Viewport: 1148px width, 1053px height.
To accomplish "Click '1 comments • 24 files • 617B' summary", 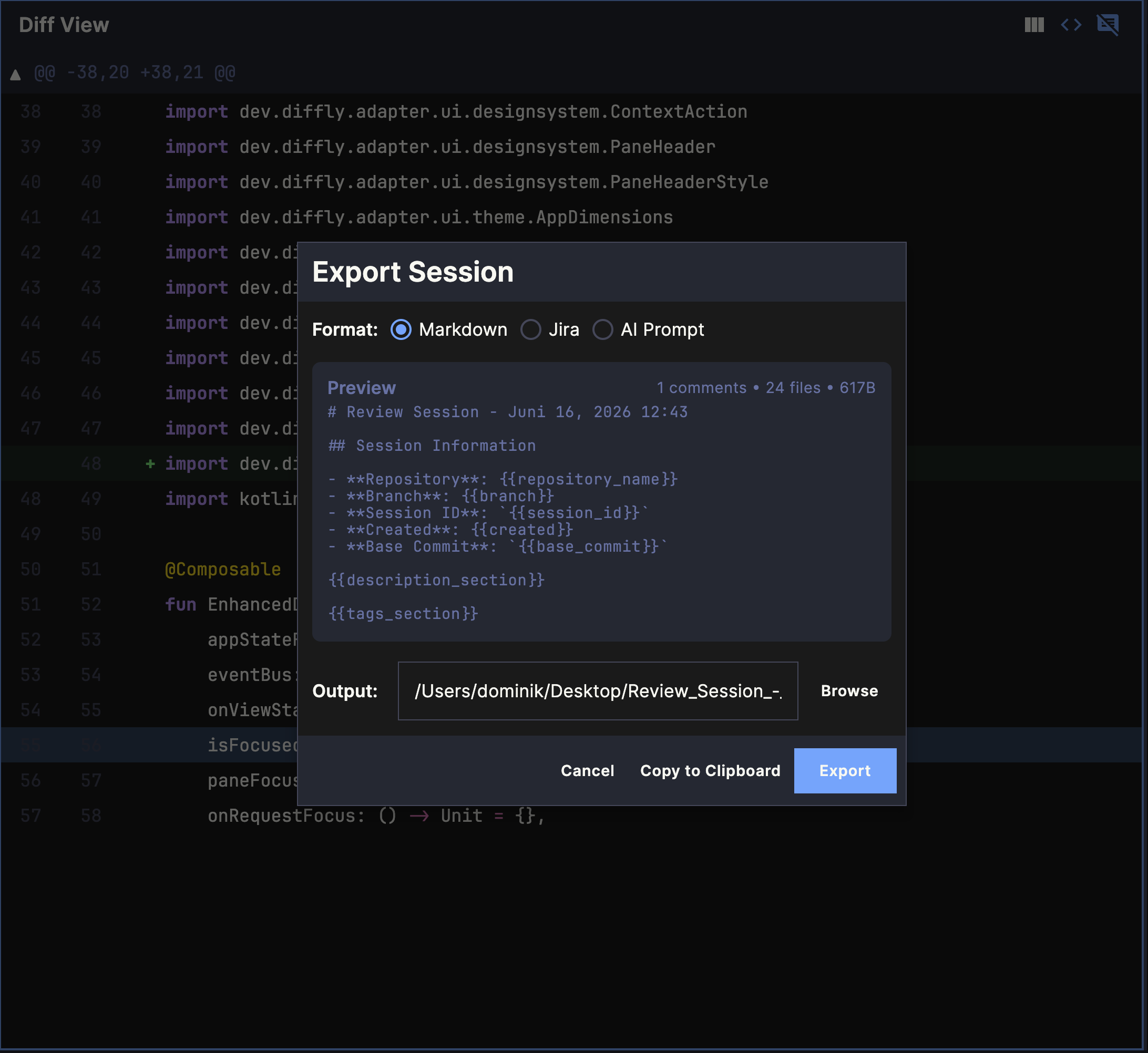I will pyautogui.click(x=765, y=387).
